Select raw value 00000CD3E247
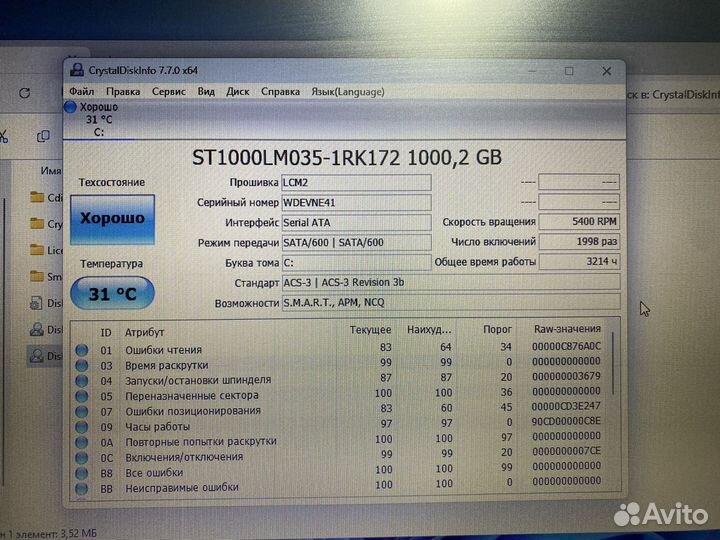The width and height of the screenshot is (720, 540). click(566, 406)
